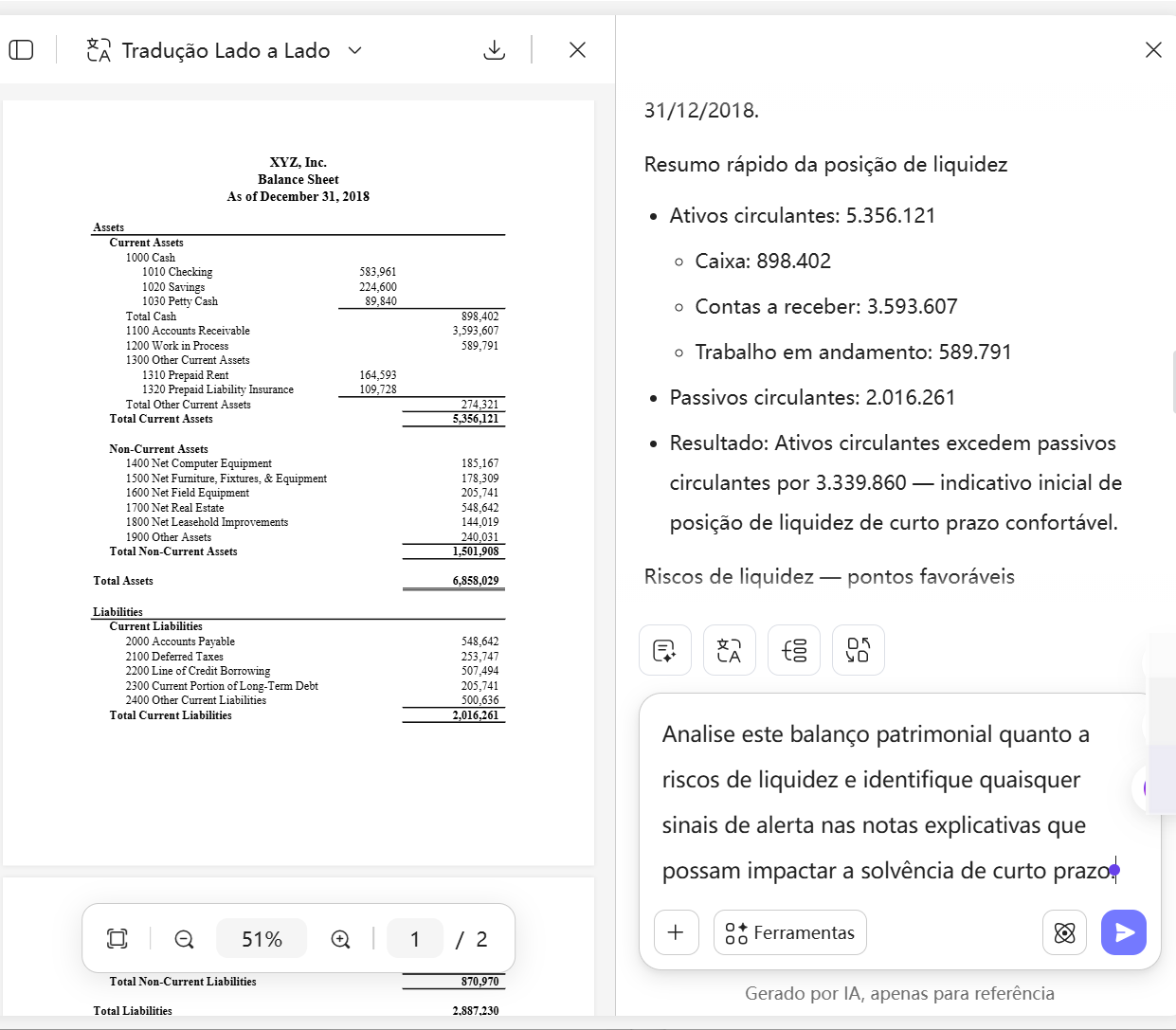Click 'Passivos circulantes: 2.016.261' bullet

[812, 397]
